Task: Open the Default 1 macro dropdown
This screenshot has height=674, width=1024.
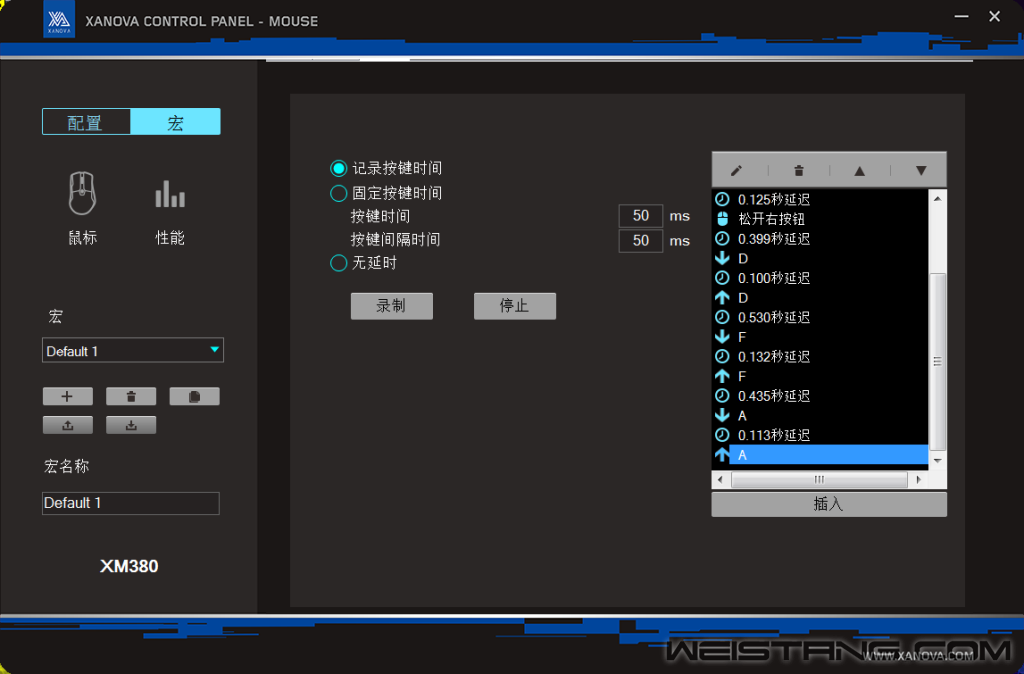Action: point(133,351)
